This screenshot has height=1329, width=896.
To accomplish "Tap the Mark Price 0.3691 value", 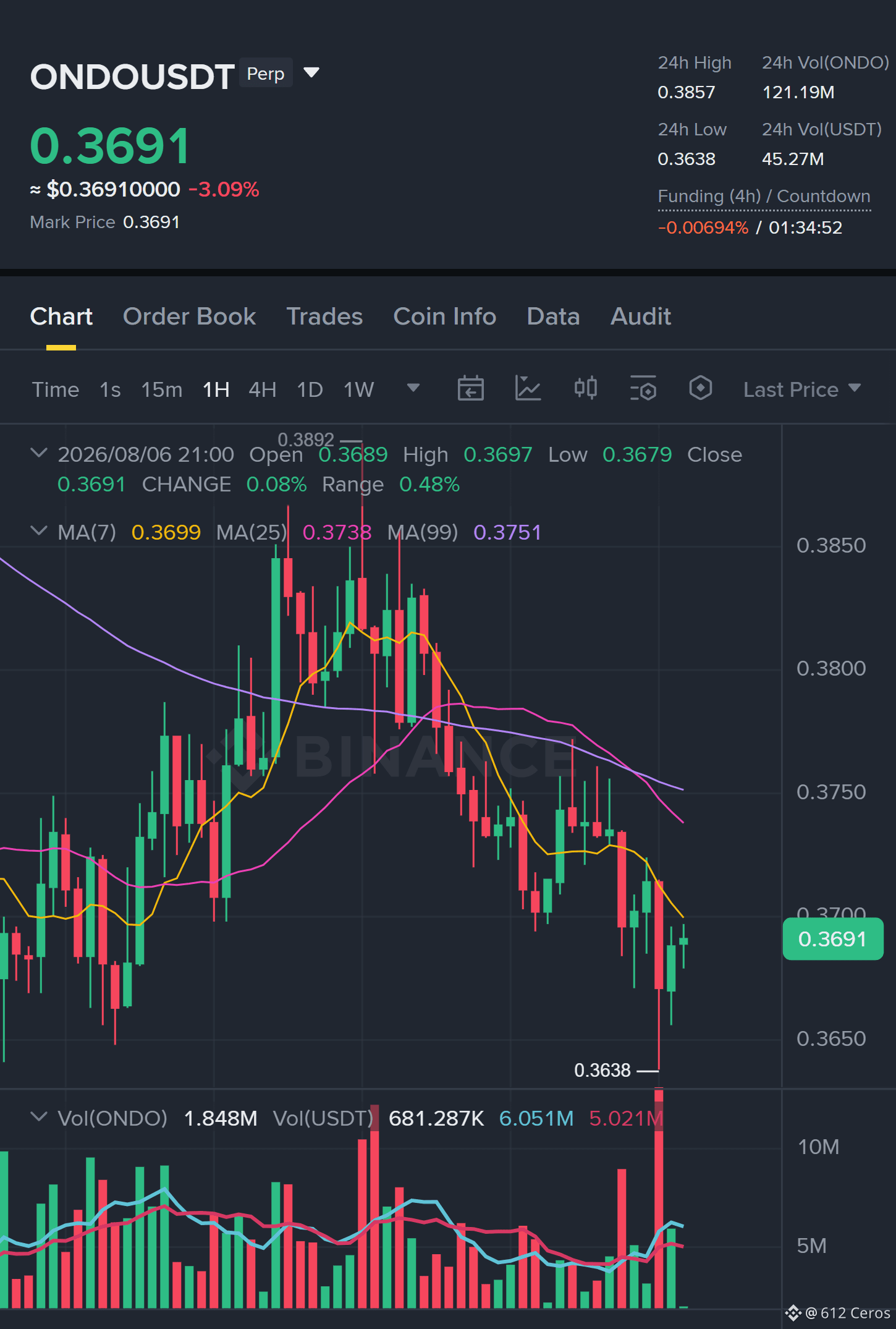I will (151, 222).
